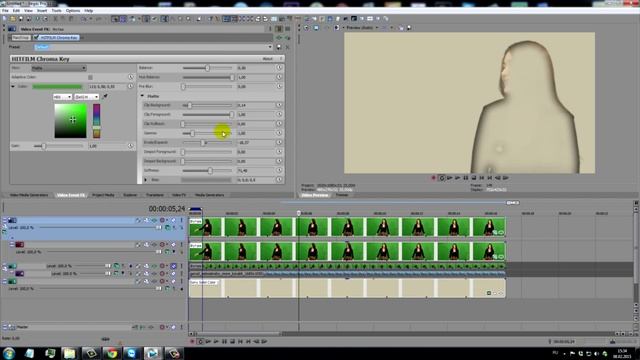Click the Erode/Expand value field
The width and height of the screenshot is (640, 360).
255,142
